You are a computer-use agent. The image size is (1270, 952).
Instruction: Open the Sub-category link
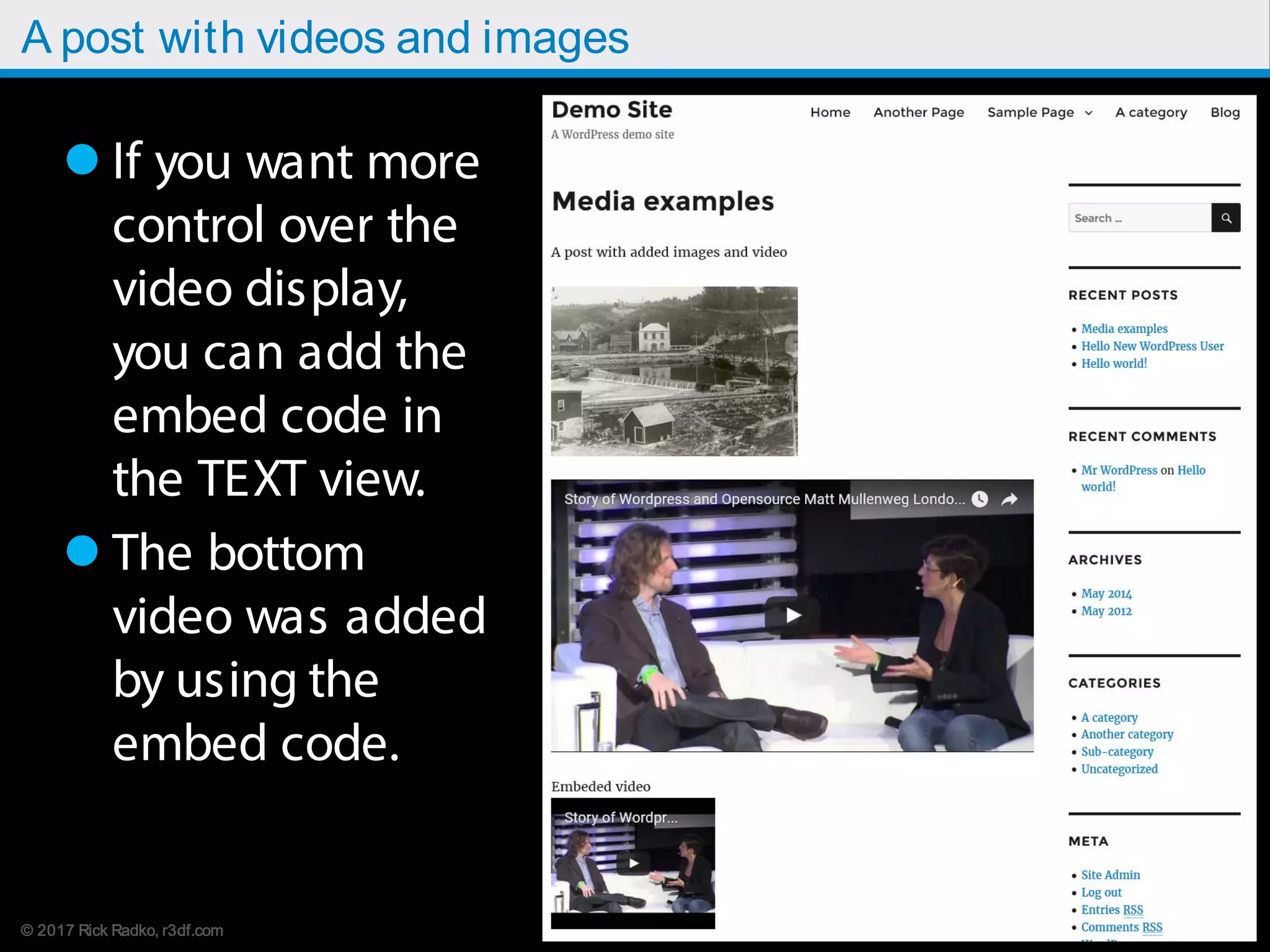click(1117, 752)
